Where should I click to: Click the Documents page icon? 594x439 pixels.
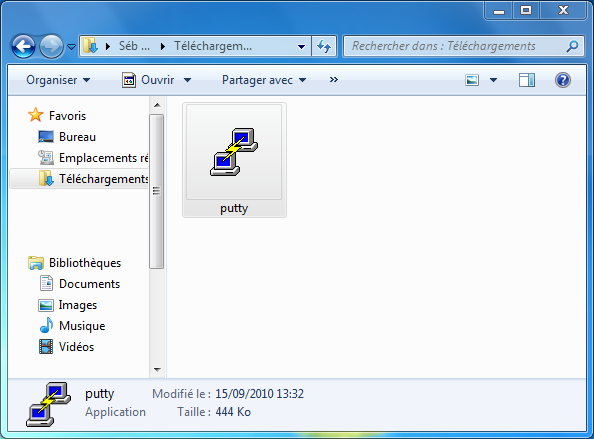click(46, 283)
